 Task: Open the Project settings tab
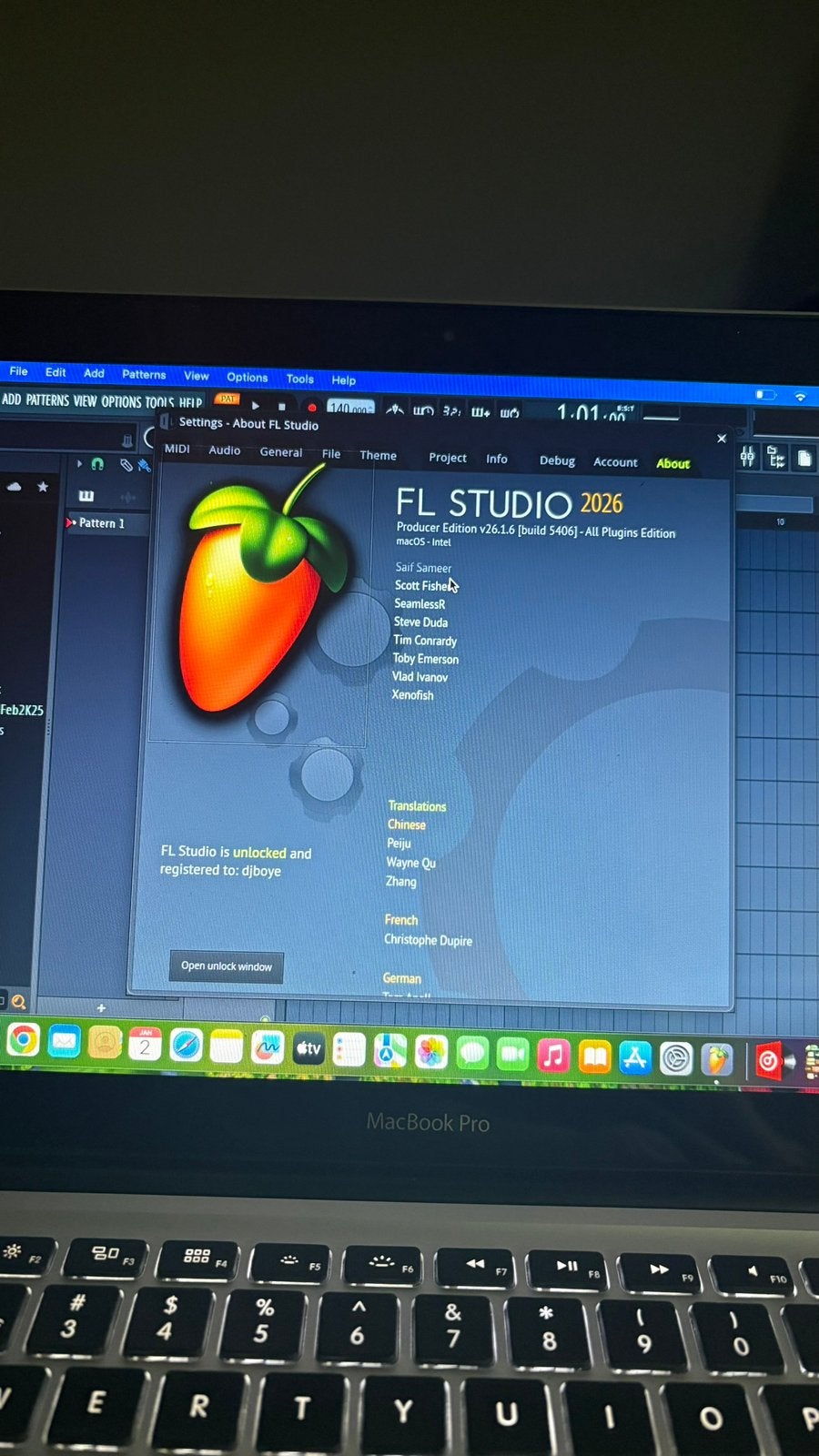(448, 458)
